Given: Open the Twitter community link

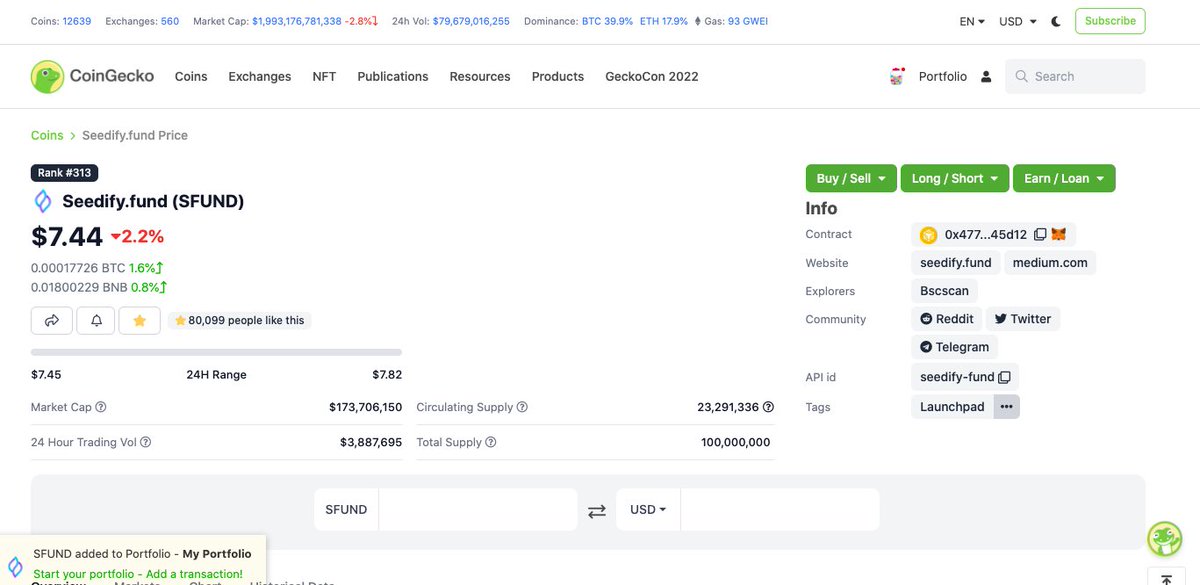Looking at the screenshot, I should (x=1023, y=319).
